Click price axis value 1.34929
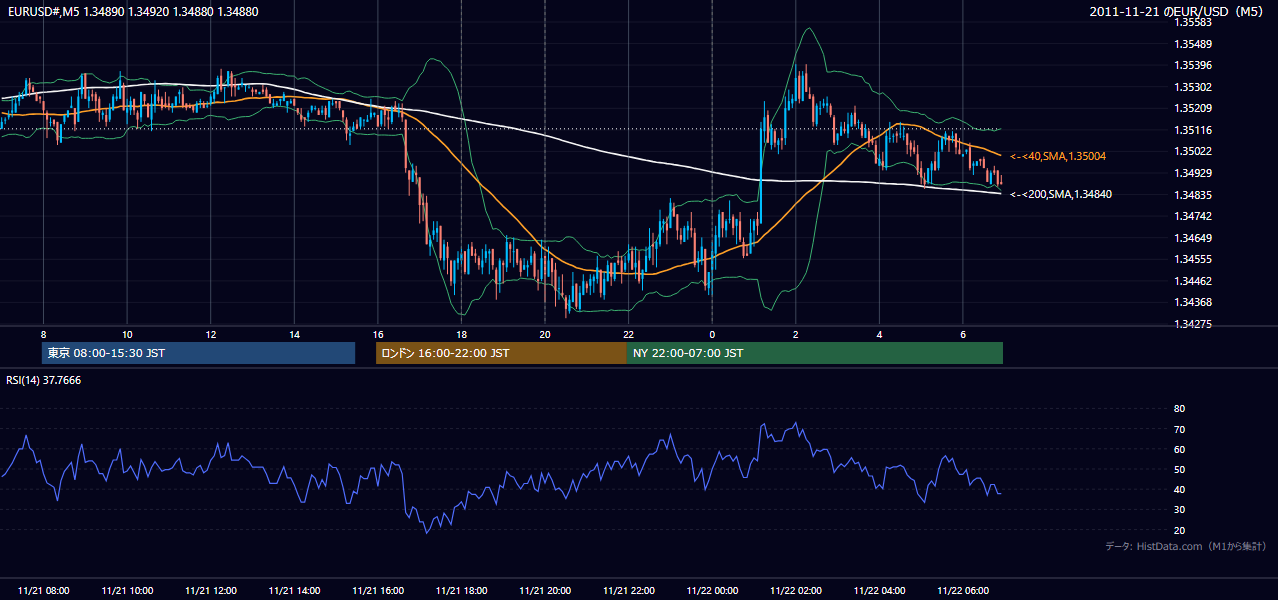This screenshot has height=600, width=1278. [x=1193, y=173]
